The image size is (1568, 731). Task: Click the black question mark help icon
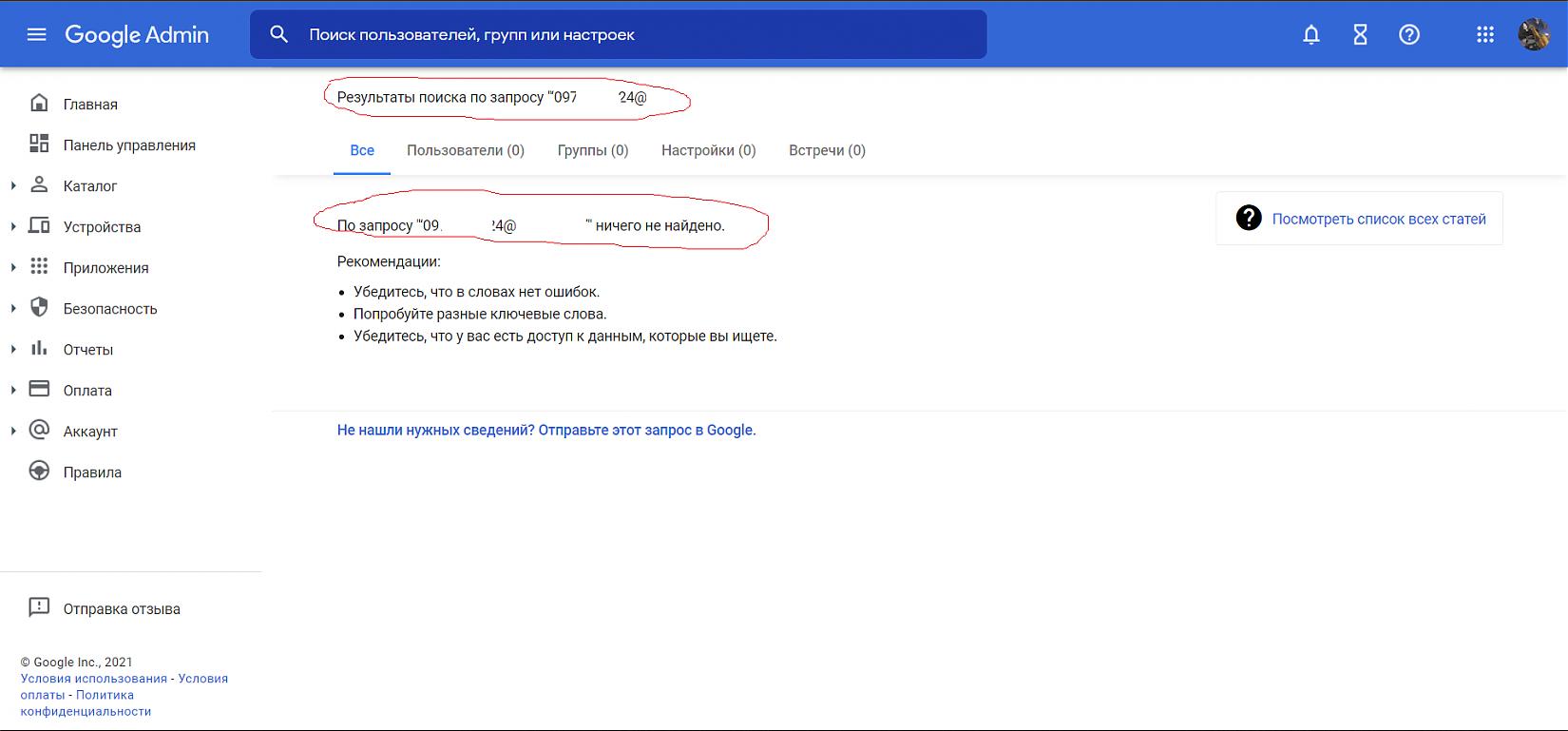pyautogui.click(x=1248, y=218)
